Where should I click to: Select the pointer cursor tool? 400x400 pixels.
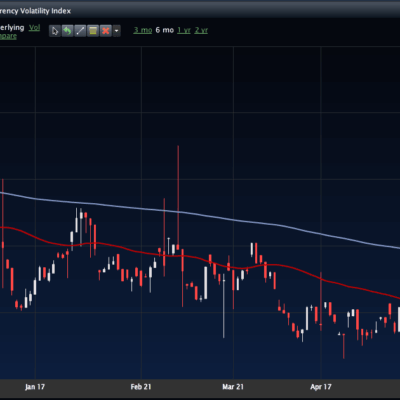click(55, 31)
